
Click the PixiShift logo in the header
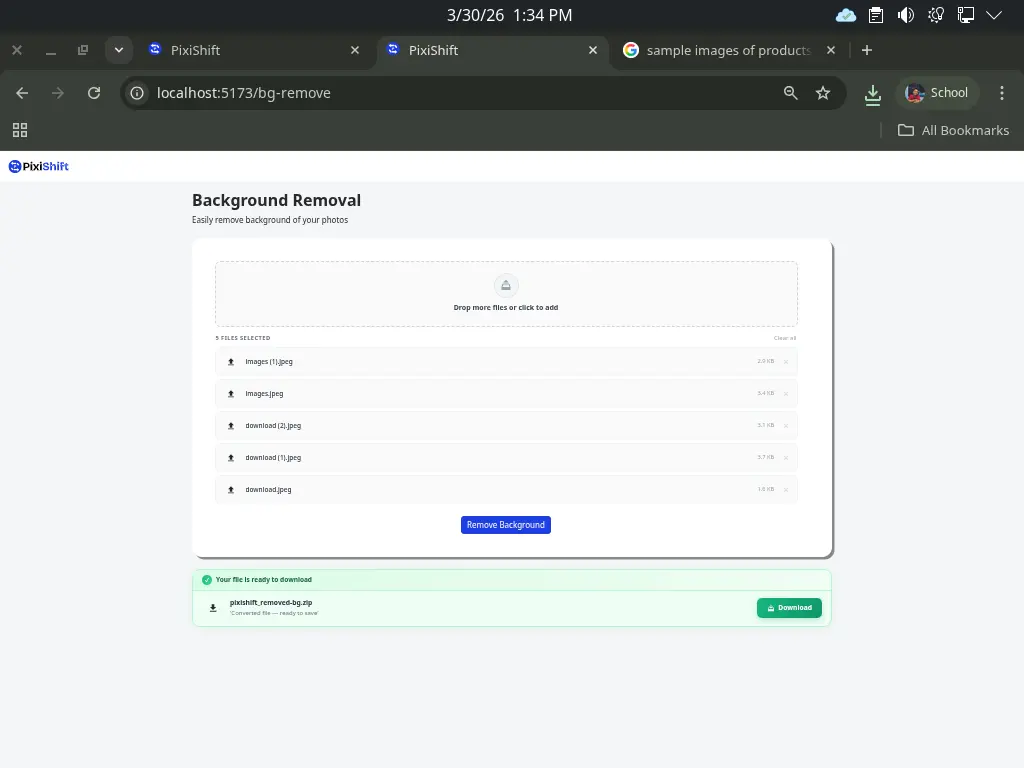39,167
